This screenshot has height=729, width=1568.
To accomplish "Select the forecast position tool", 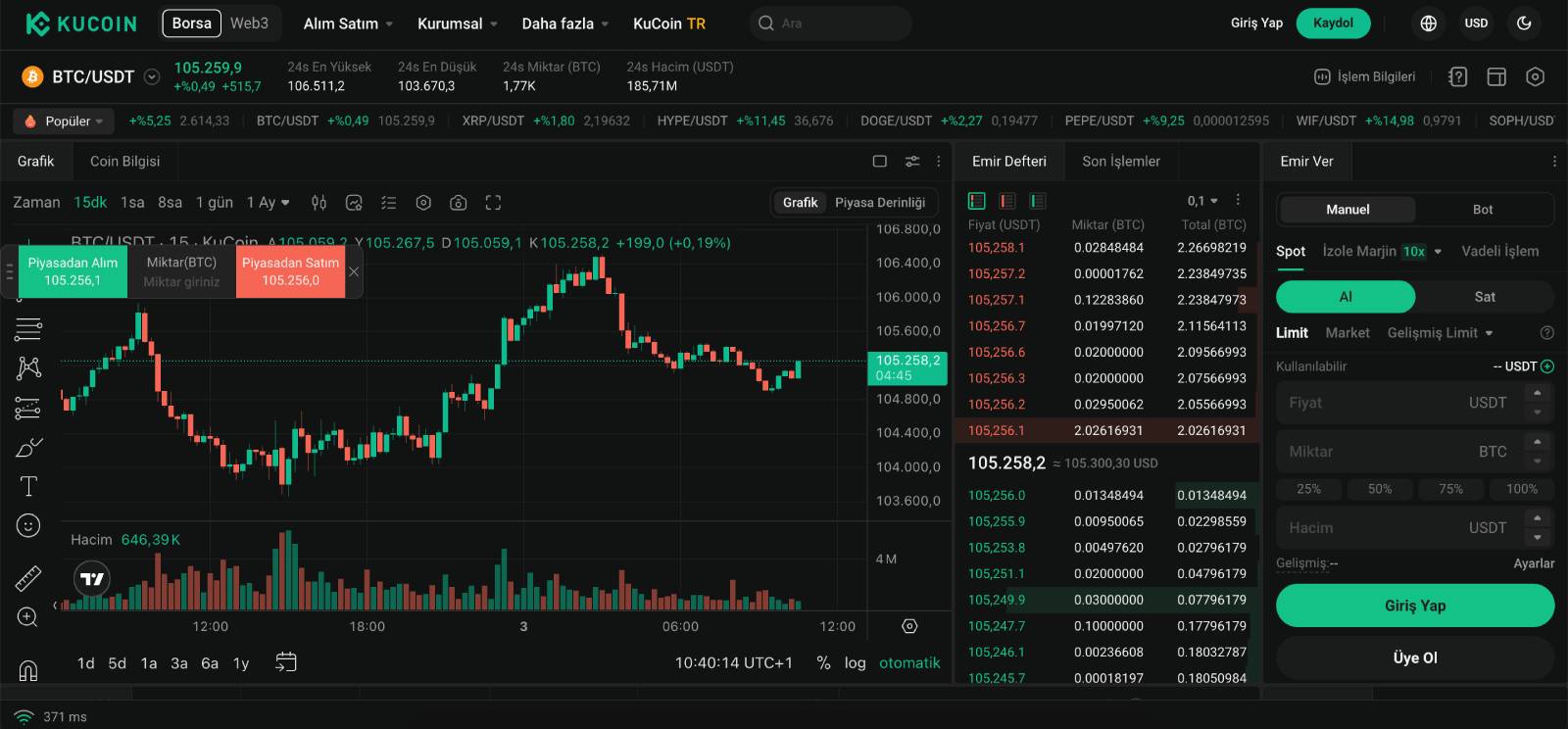I will [28, 408].
